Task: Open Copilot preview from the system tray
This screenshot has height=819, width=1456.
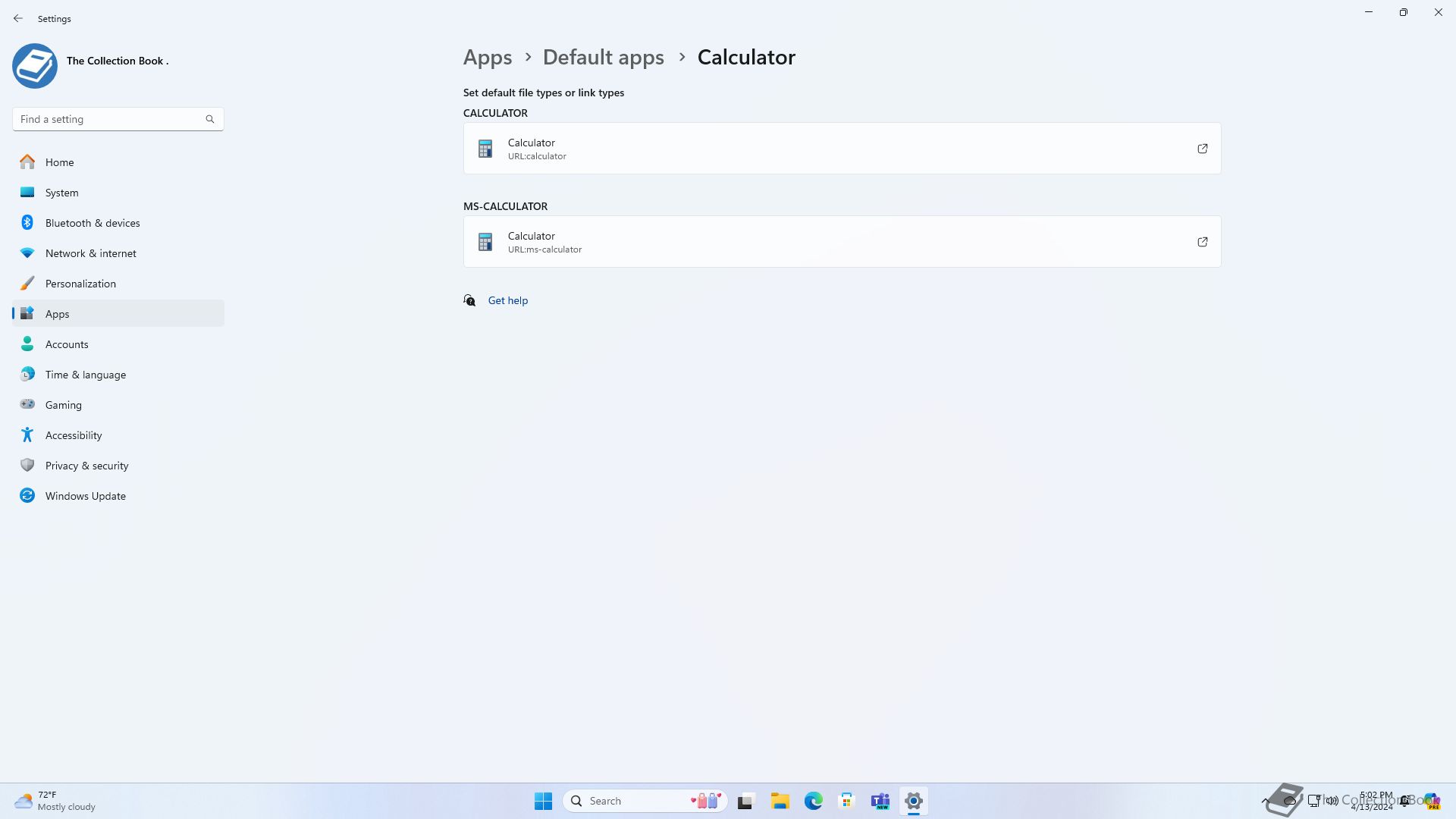Action: pos(1431,801)
